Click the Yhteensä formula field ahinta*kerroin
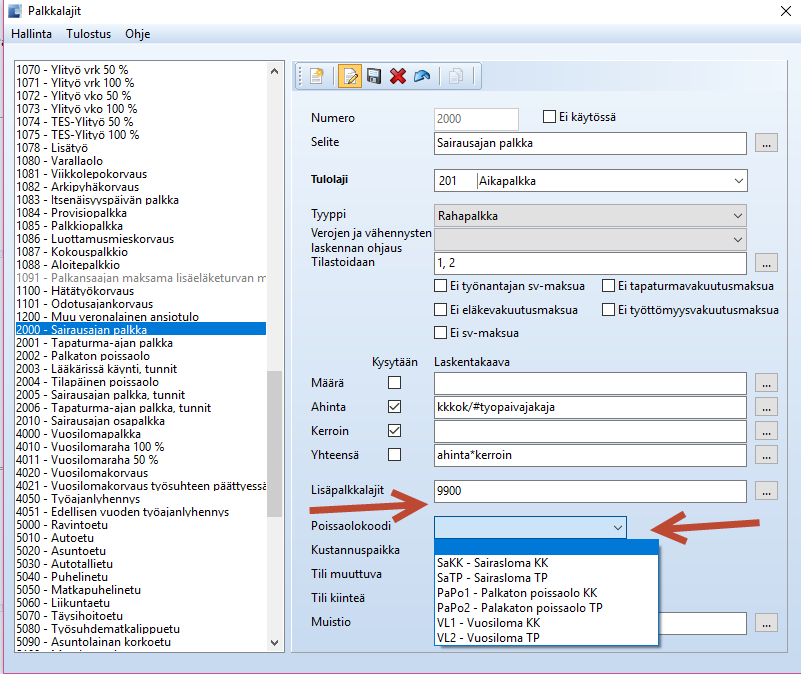The width and height of the screenshot is (801, 674). [590, 455]
